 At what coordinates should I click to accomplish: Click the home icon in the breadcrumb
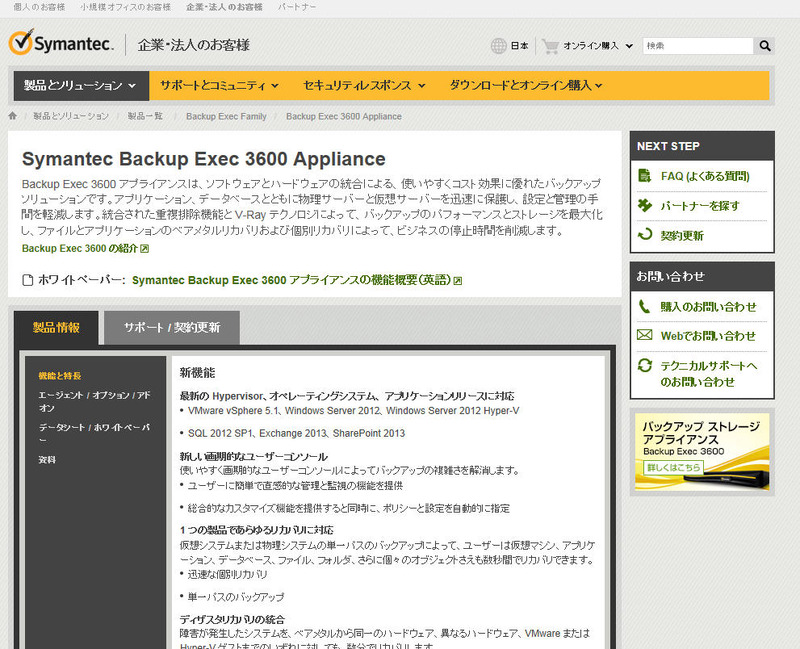click(13, 116)
